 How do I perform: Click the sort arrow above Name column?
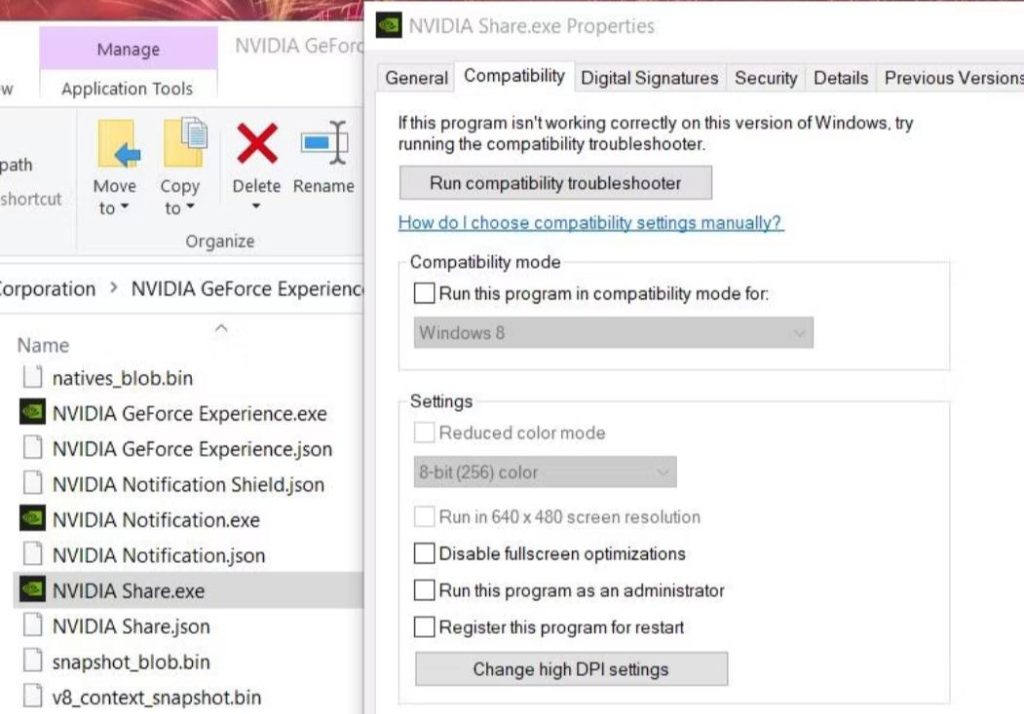click(221, 328)
